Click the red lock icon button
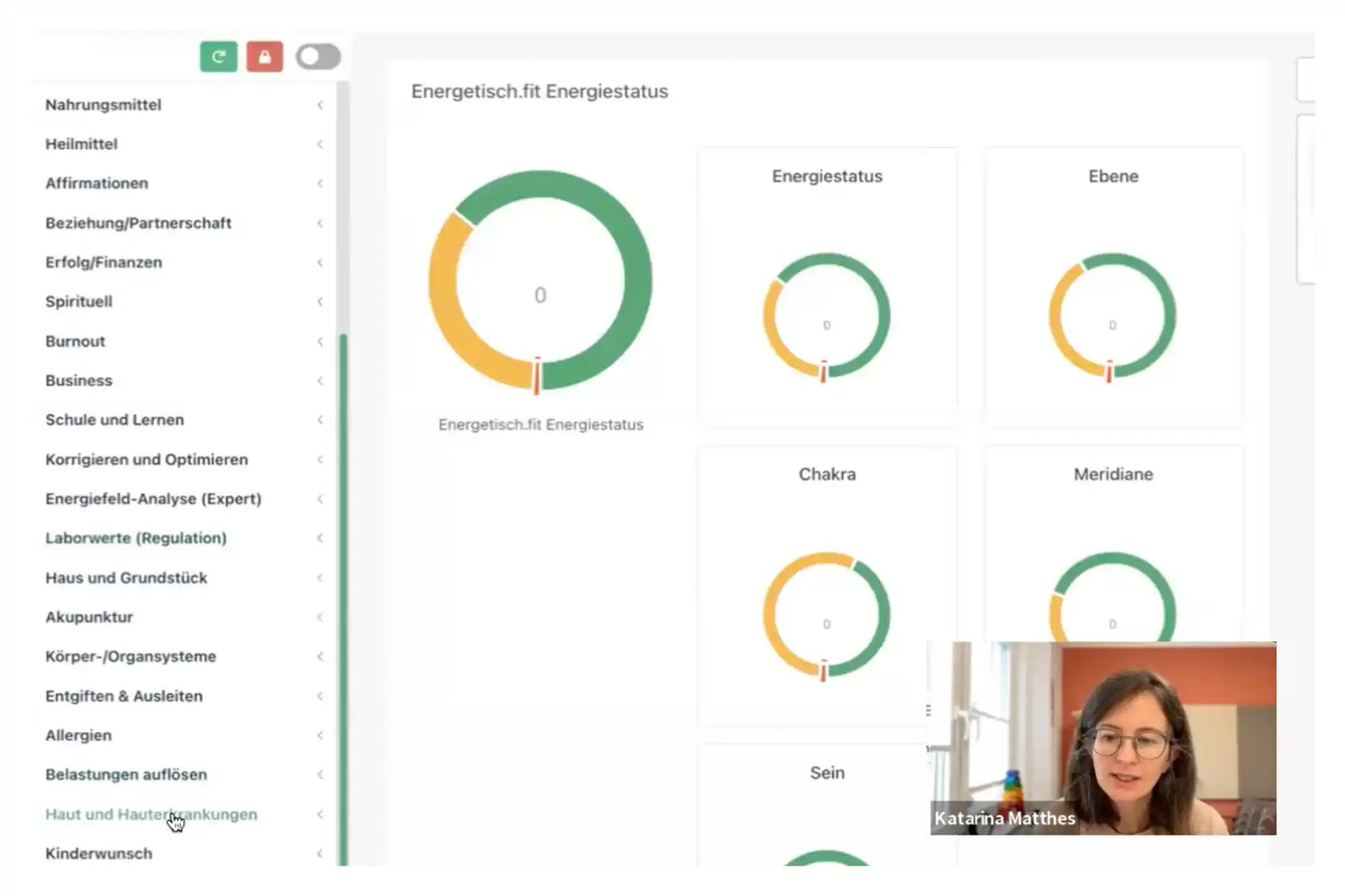Image resolution: width=1345 pixels, height=896 pixels. [x=264, y=57]
